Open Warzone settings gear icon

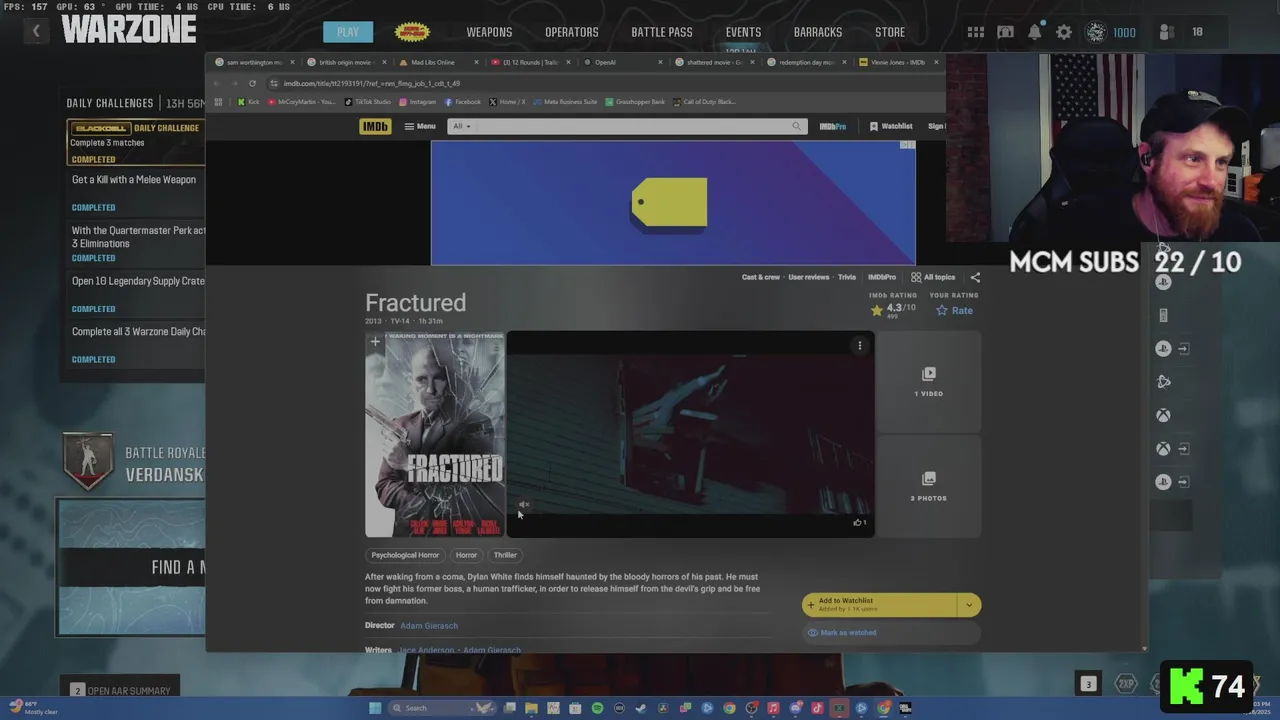coord(1064,32)
